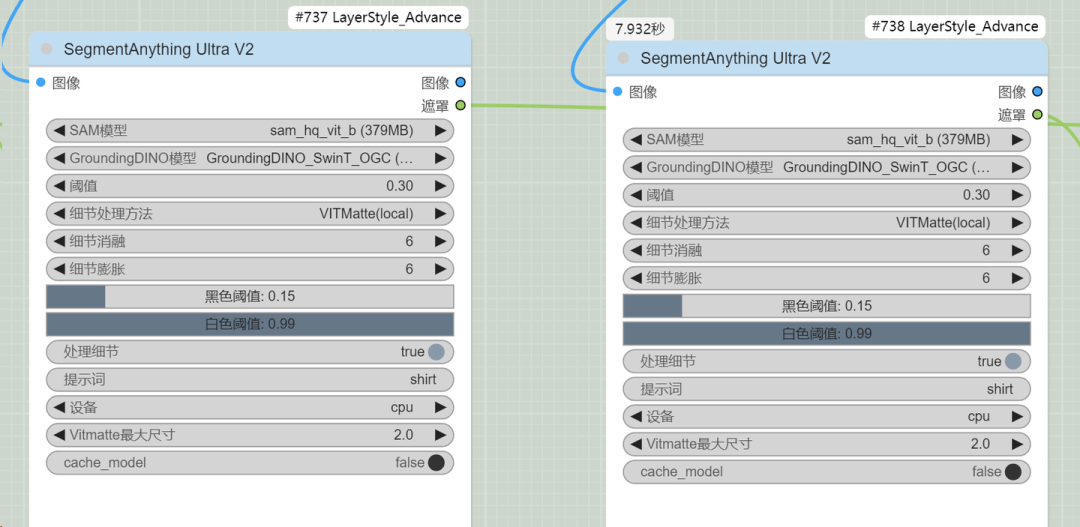Adjust 黑色阈值 slider in node #738
Image resolution: width=1080 pixels, height=527 pixels.
827,306
